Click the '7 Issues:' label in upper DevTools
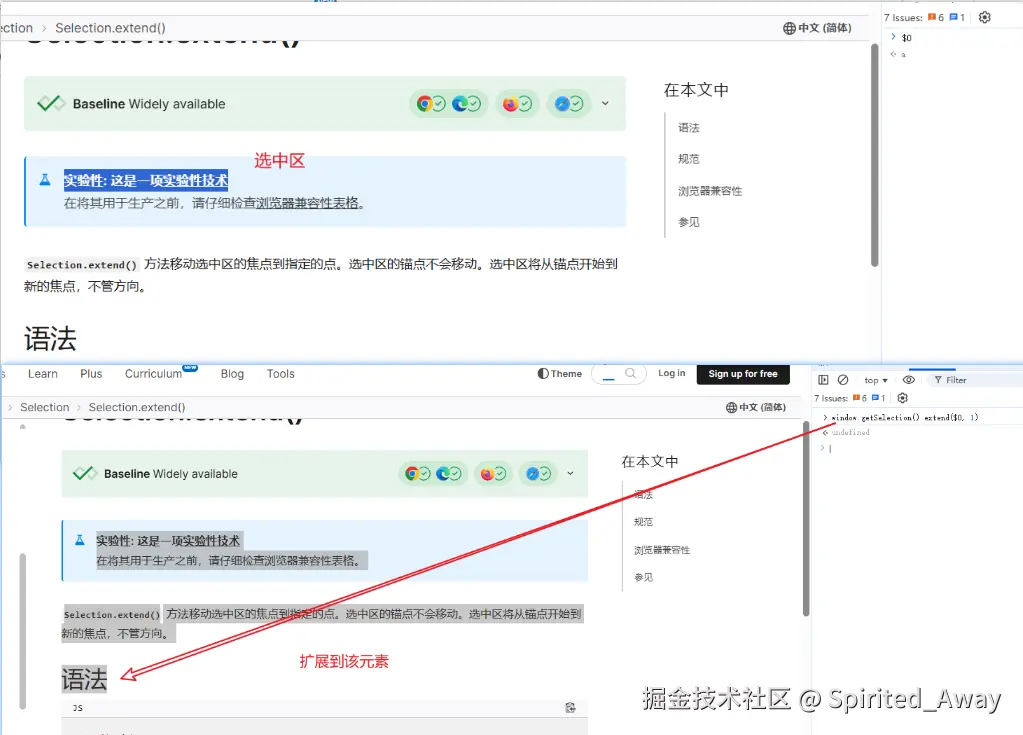The width and height of the screenshot is (1023, 735). [903, 18]
